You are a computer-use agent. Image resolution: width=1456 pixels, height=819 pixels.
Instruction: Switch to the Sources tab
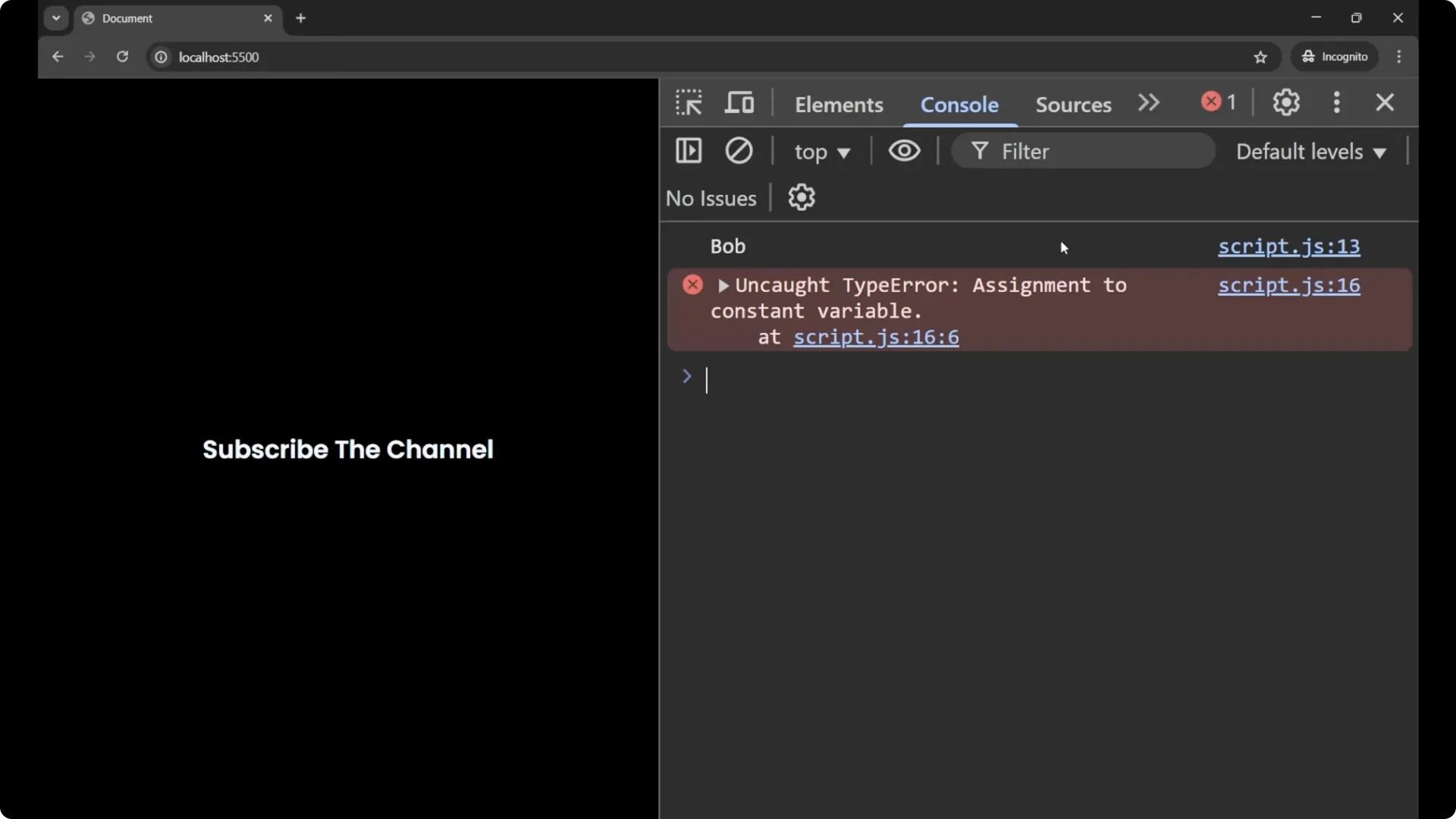pyautogui.click(x=1073, y=105)
